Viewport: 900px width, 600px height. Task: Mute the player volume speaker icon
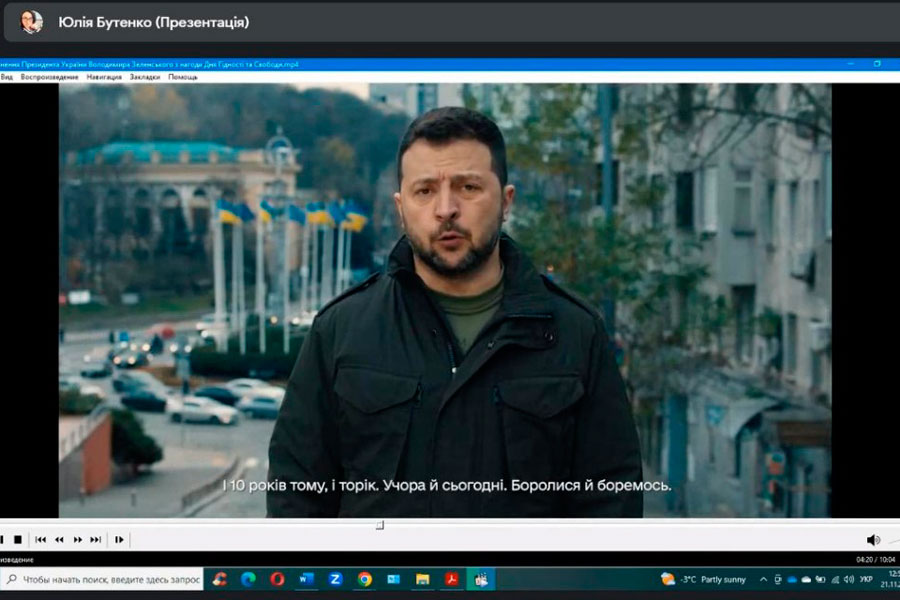point(872,540)
